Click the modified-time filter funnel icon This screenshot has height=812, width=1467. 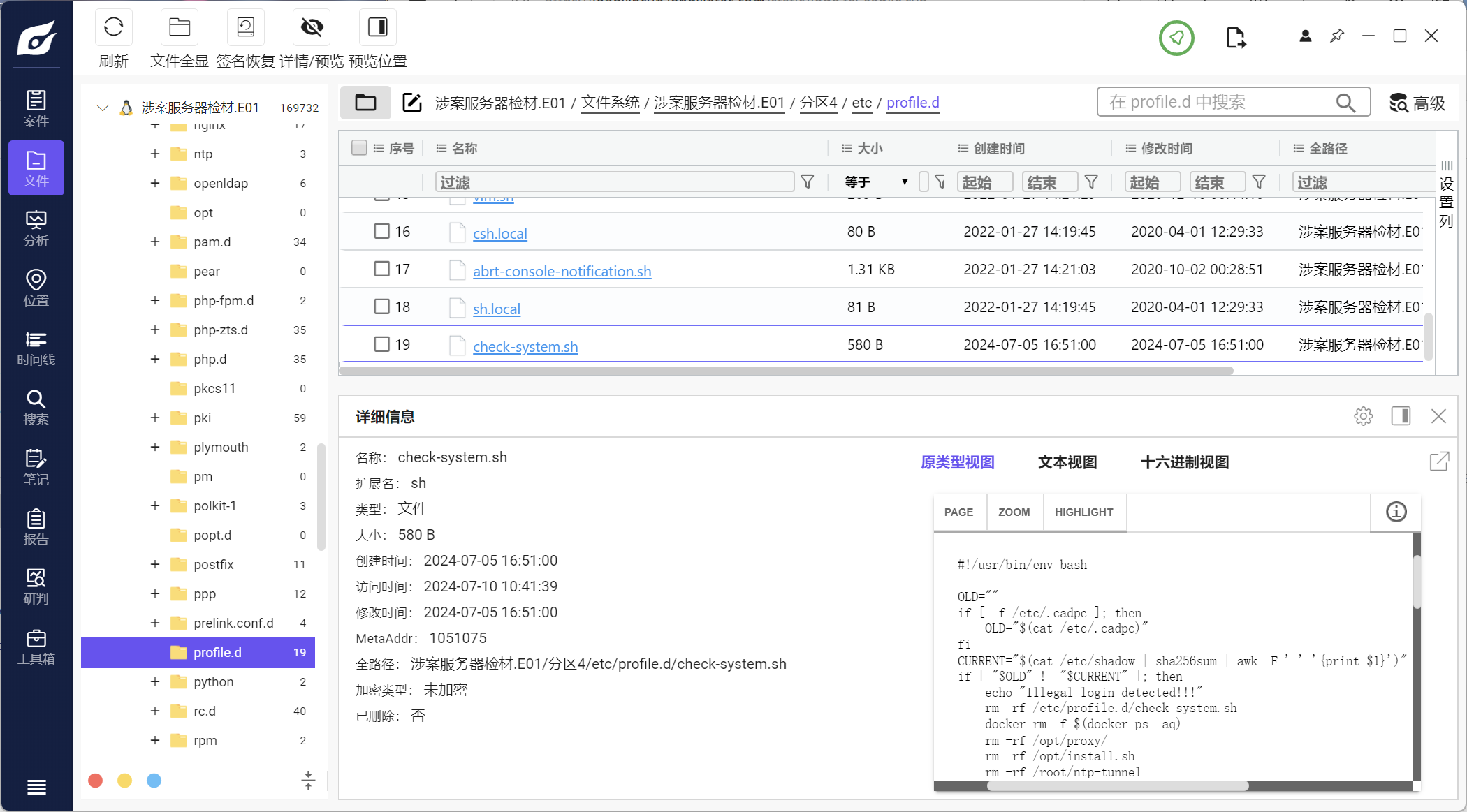pos(1259,182)
